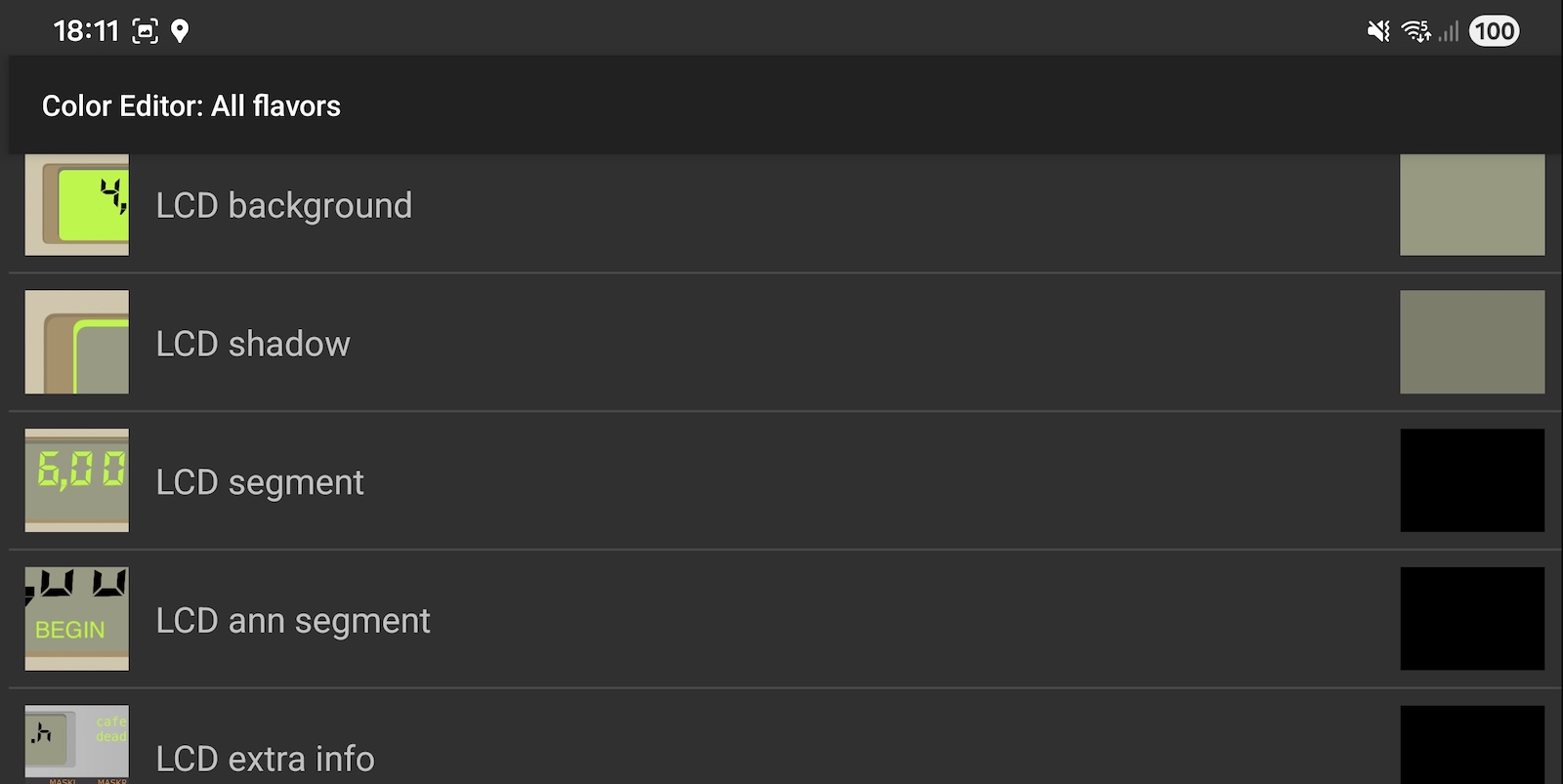Tap the LCD ann segment preview thumbnail
1563x784 pixels.
(x=76, y=619)
